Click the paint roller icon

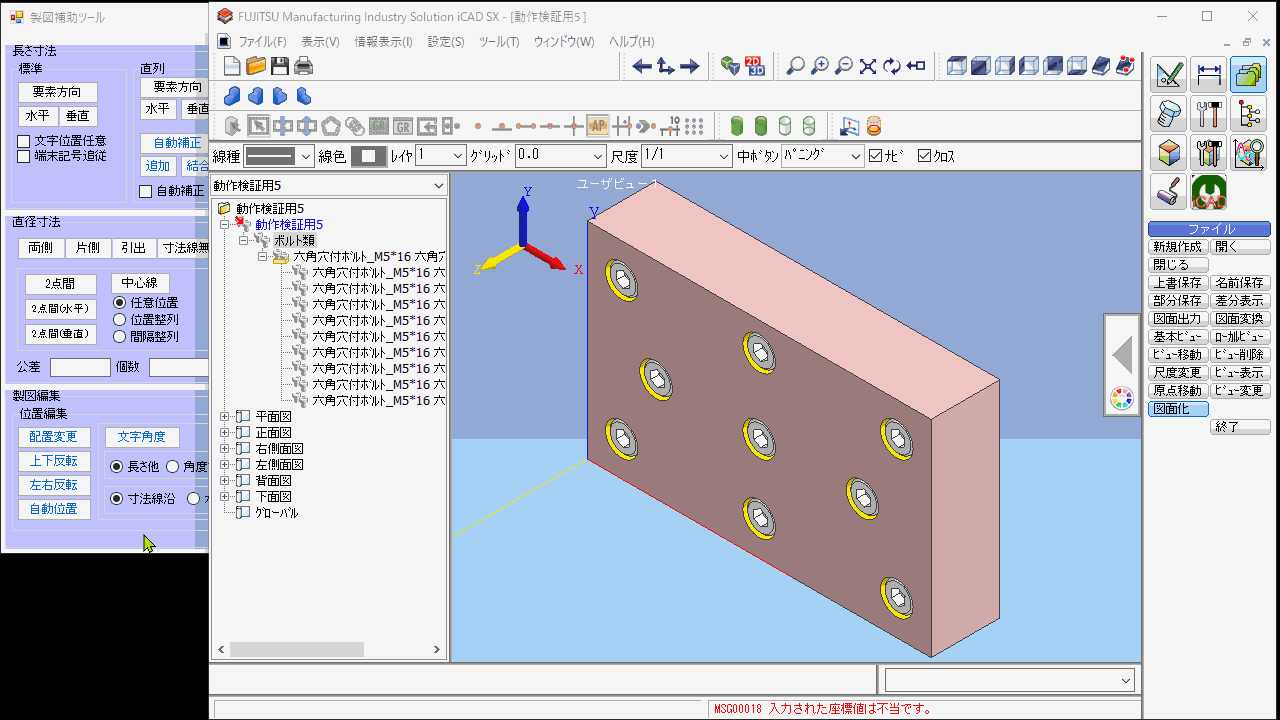coord(1169,192)
